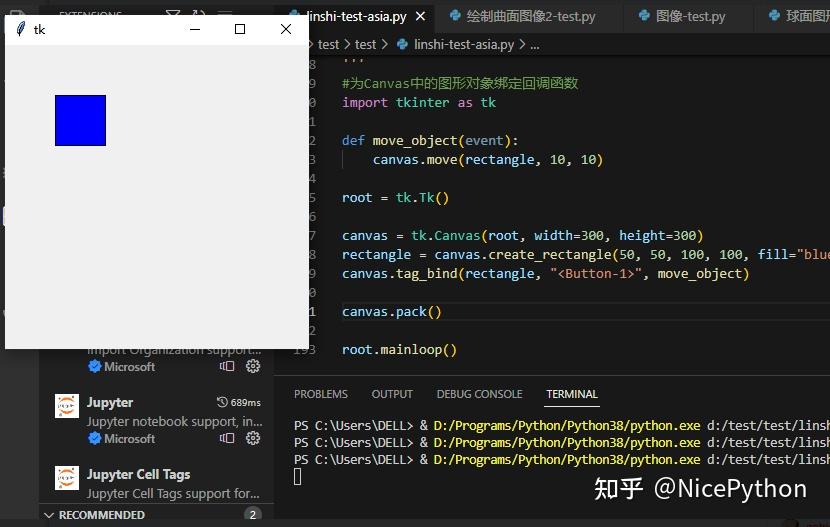Click the tk feather window icon
The height and width of the screenshot is (527, 830).
pos(21,29)
